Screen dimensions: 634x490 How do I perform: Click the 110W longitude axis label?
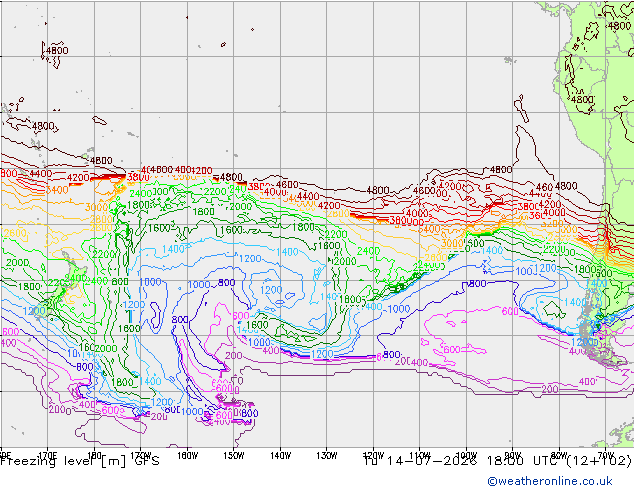(x=420, y=455)
